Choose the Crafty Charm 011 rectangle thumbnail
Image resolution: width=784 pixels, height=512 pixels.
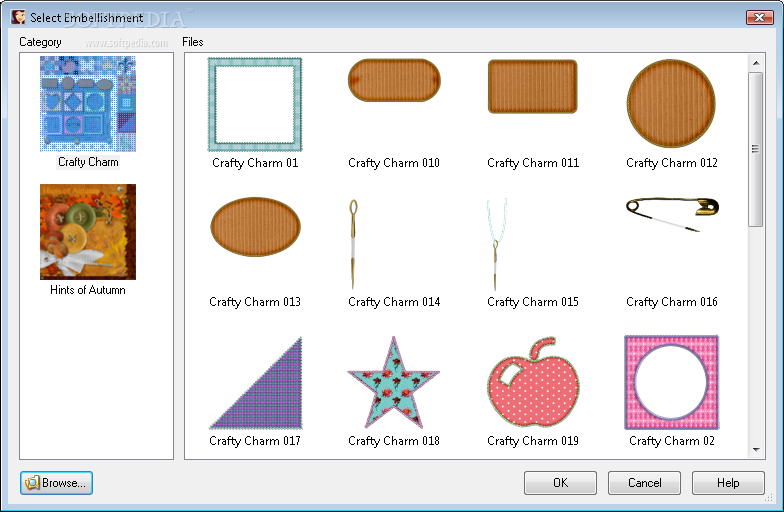[532, 86]
